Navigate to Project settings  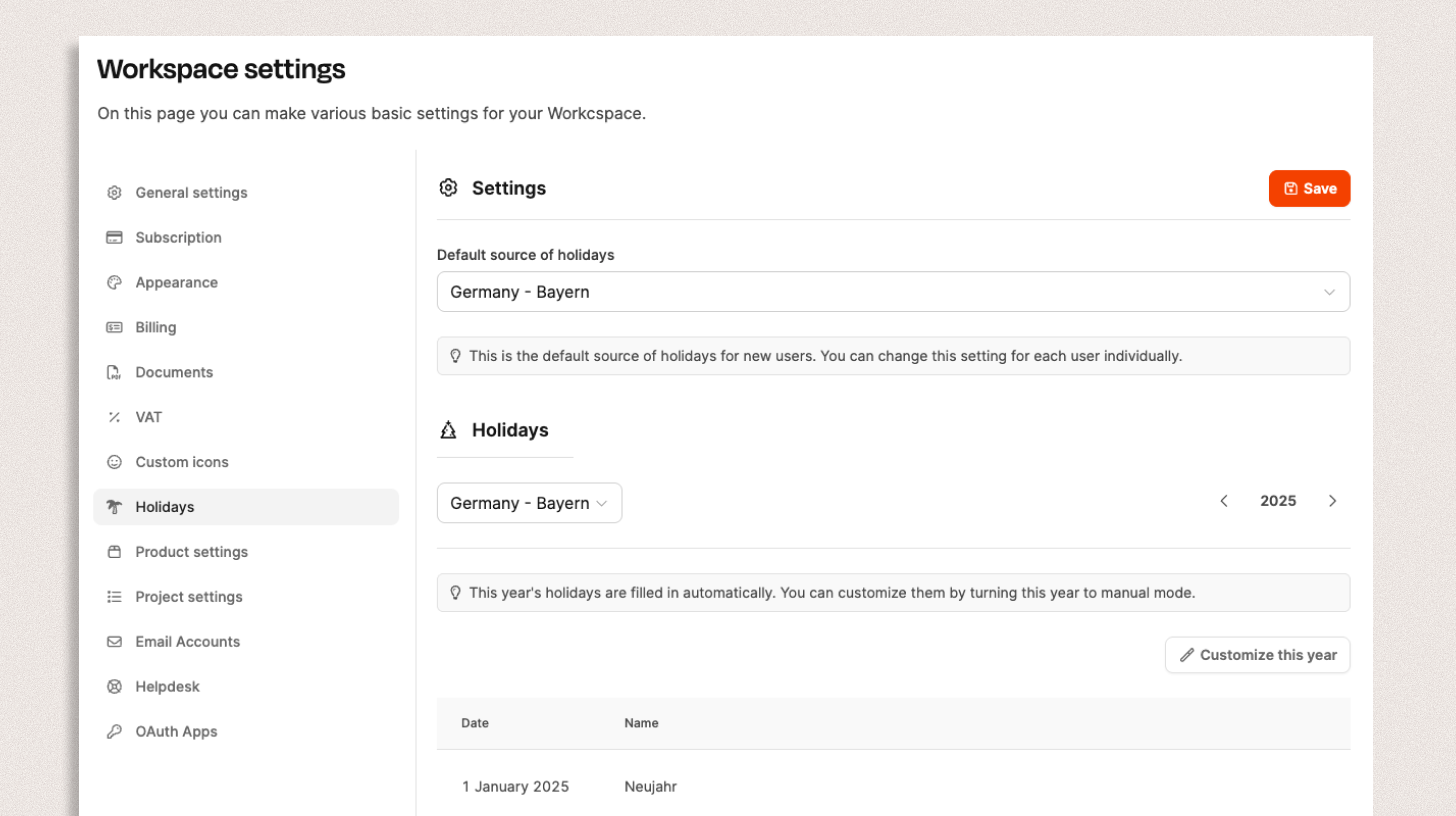(x=189, y=597)
